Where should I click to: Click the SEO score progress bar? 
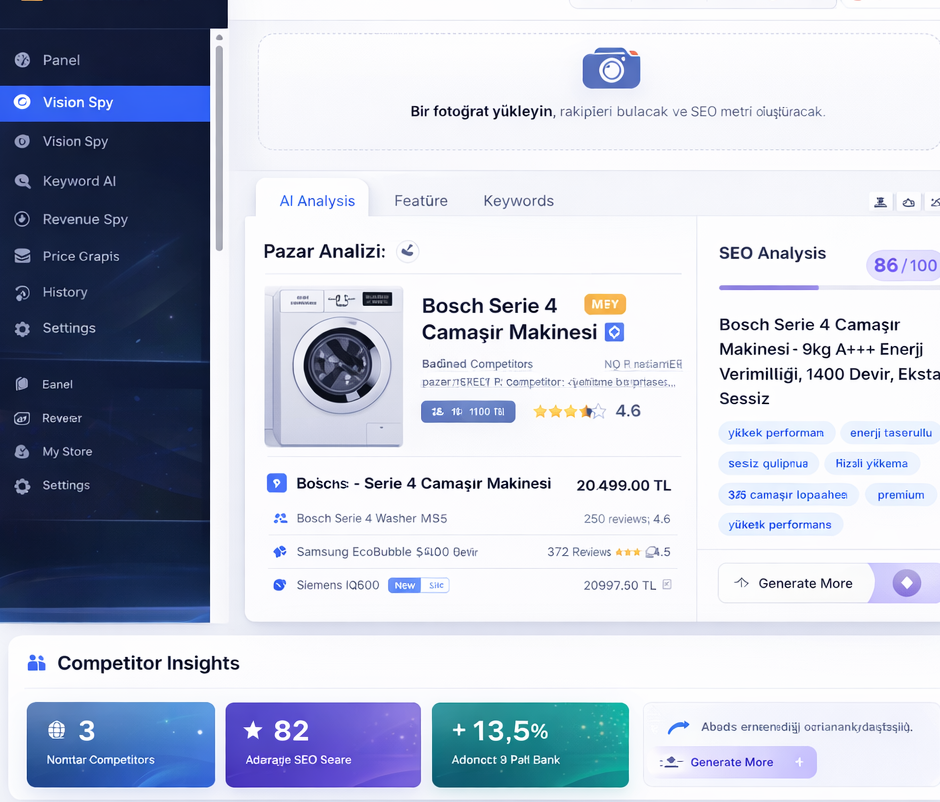830,288
